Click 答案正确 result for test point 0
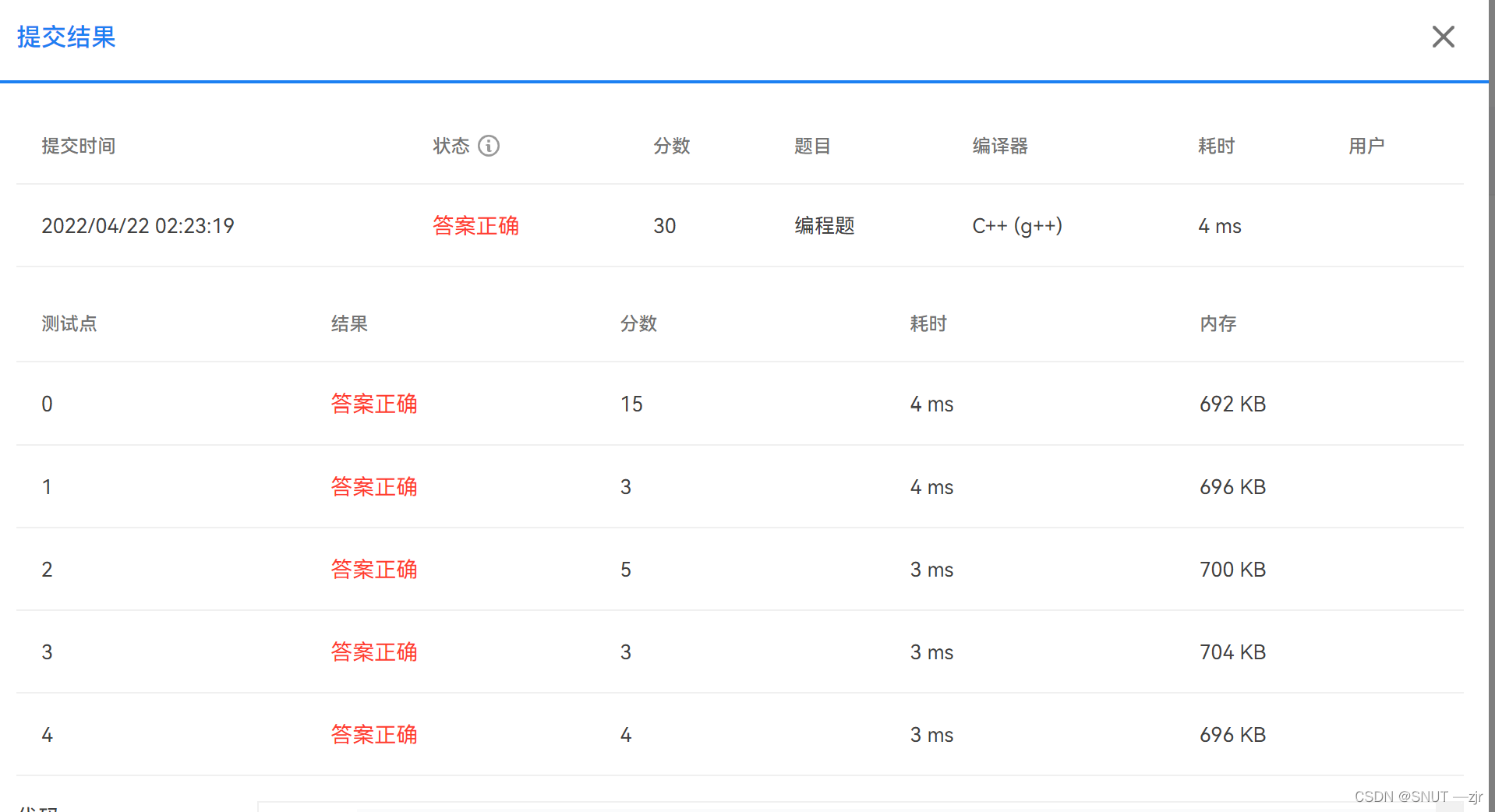 pyautogui.click(x=374, y=404)
